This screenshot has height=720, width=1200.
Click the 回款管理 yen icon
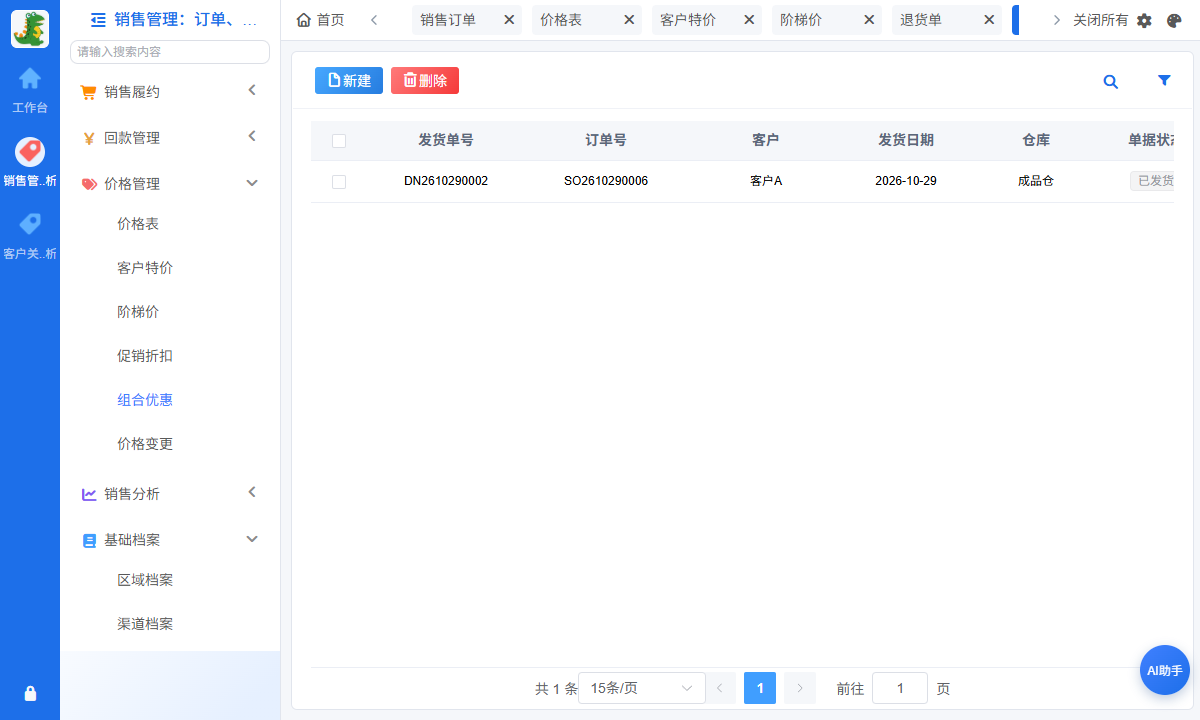pyautogui.click(x=89, y=138)
